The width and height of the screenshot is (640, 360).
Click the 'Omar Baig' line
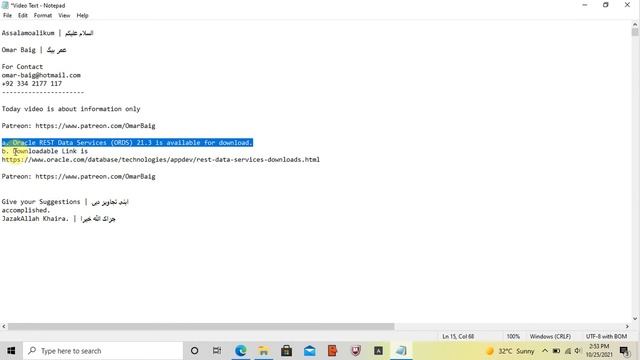34,50
